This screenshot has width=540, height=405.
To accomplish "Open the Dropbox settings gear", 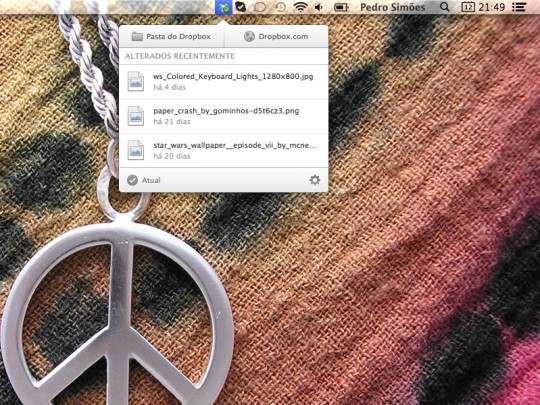I will (314, 180).
